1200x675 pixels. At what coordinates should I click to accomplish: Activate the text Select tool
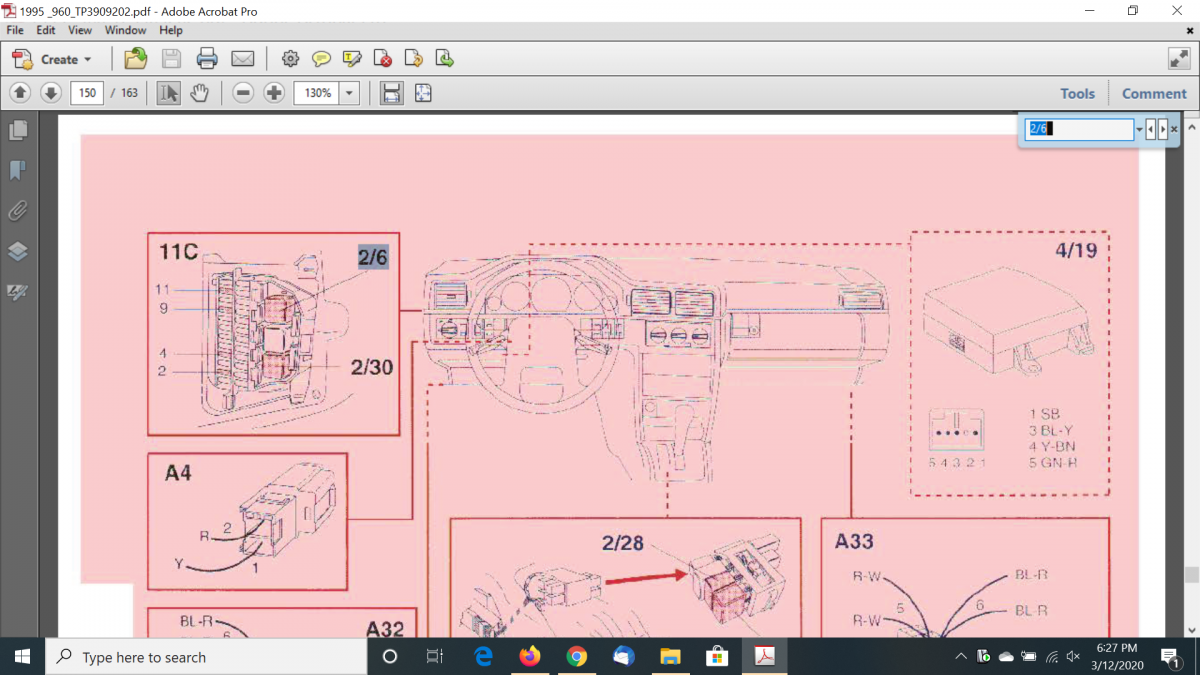click(168, 93)
